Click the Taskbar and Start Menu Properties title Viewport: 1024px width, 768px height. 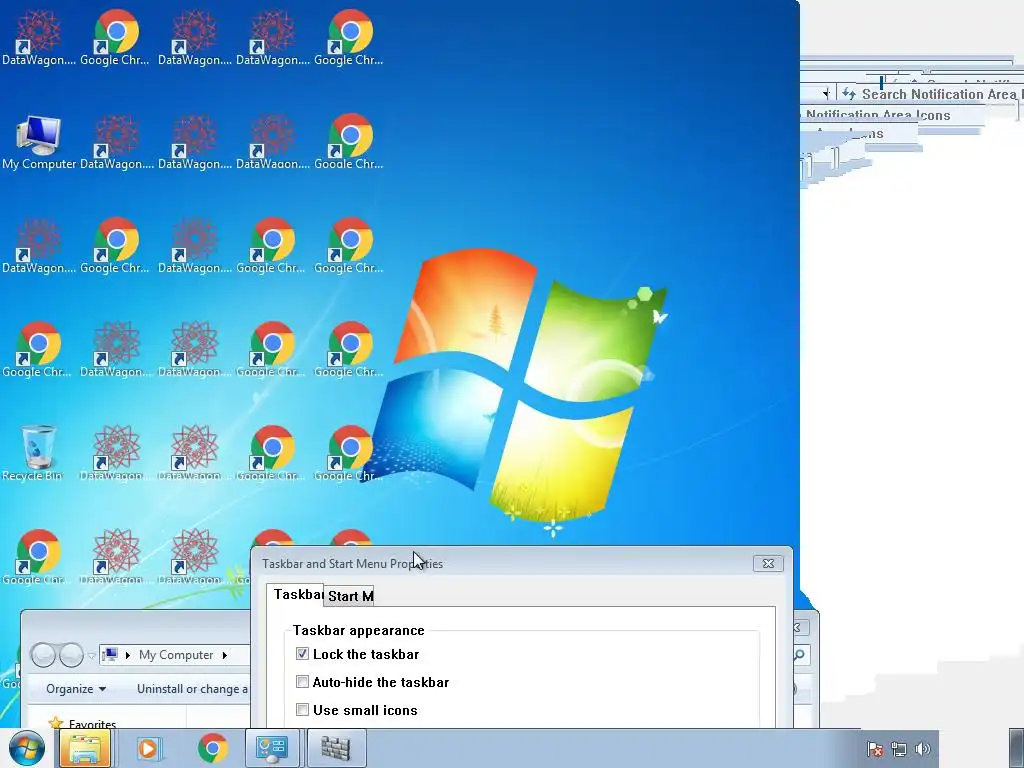coord(353,564)
